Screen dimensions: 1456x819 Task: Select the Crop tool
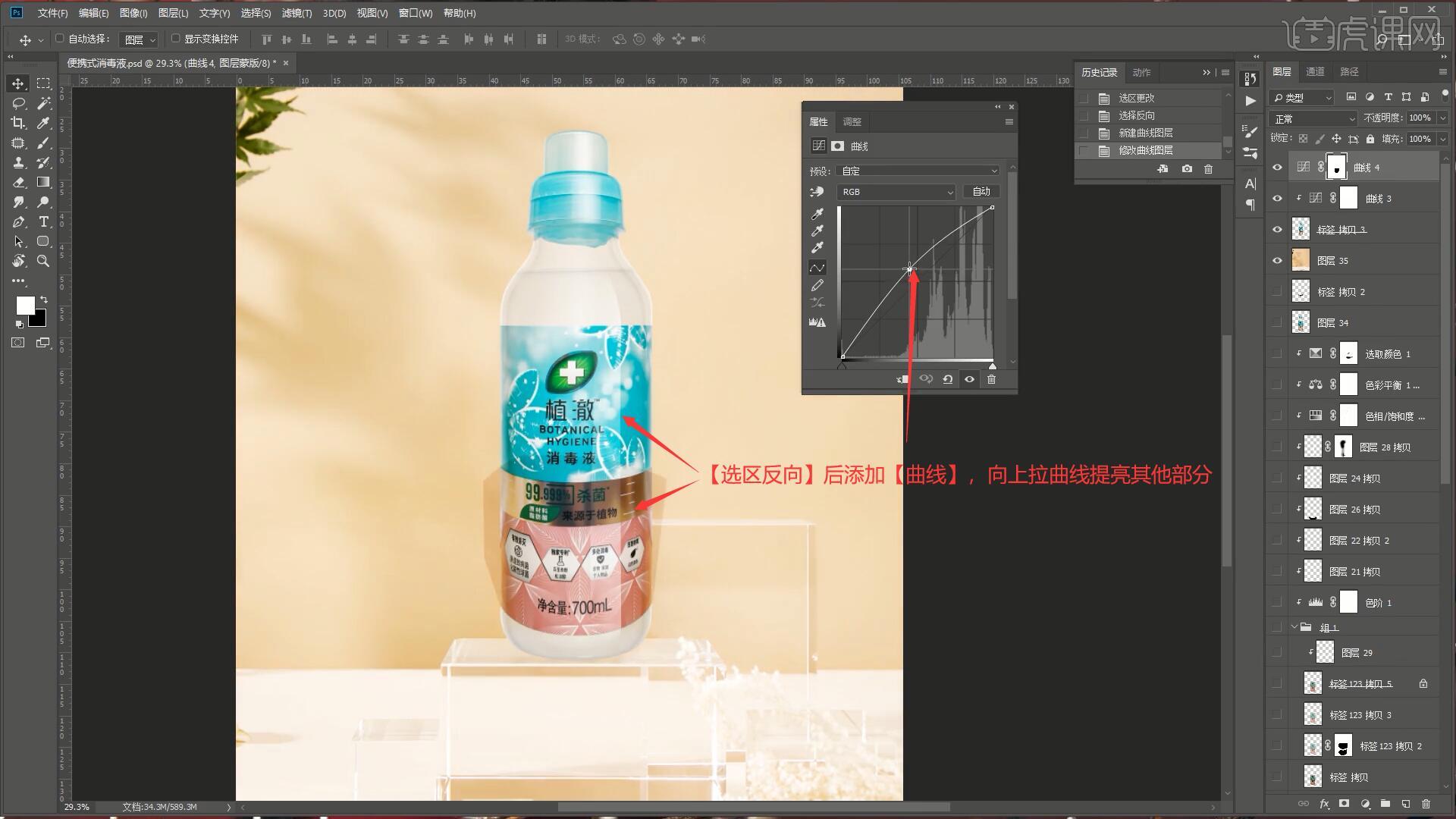[x=18, y=123]
